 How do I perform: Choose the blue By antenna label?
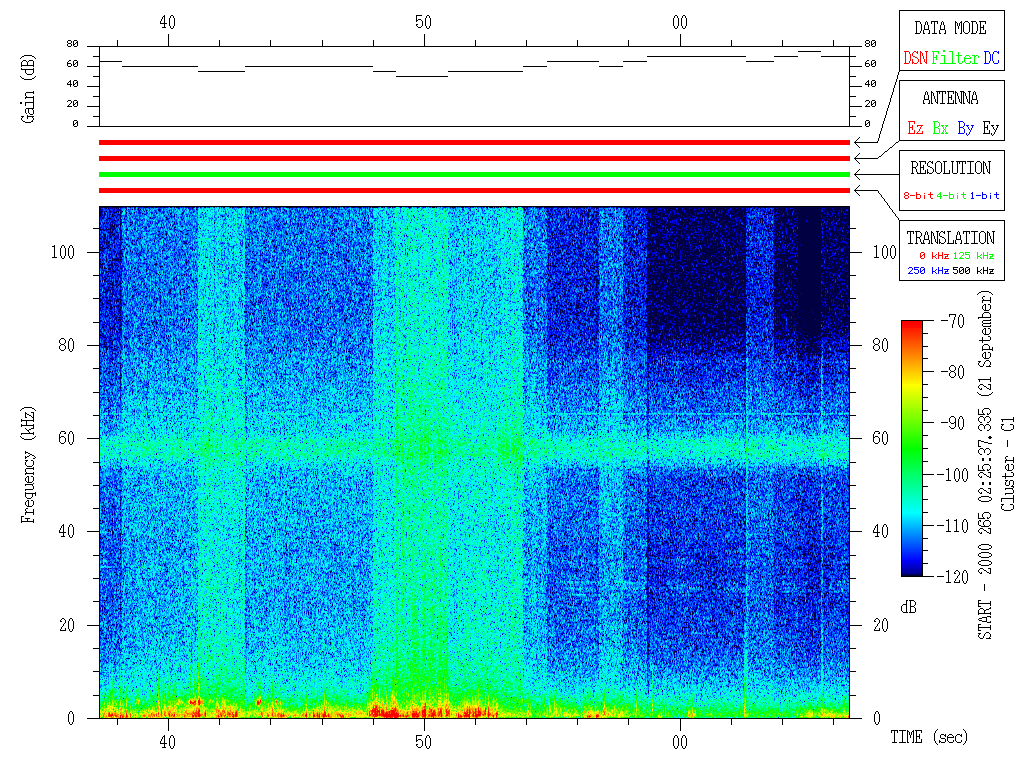coord(965,129)
